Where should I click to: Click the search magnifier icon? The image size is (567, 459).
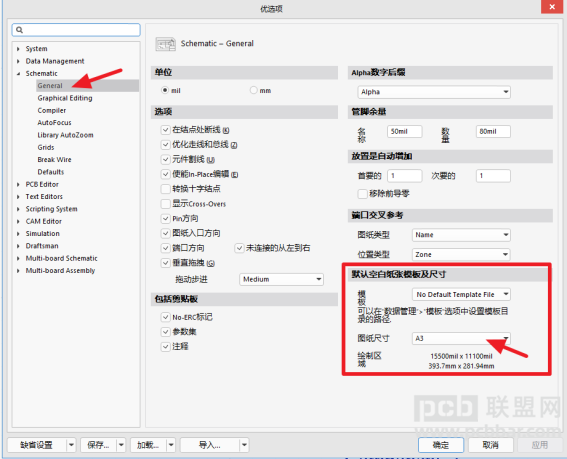coord(20,30)
